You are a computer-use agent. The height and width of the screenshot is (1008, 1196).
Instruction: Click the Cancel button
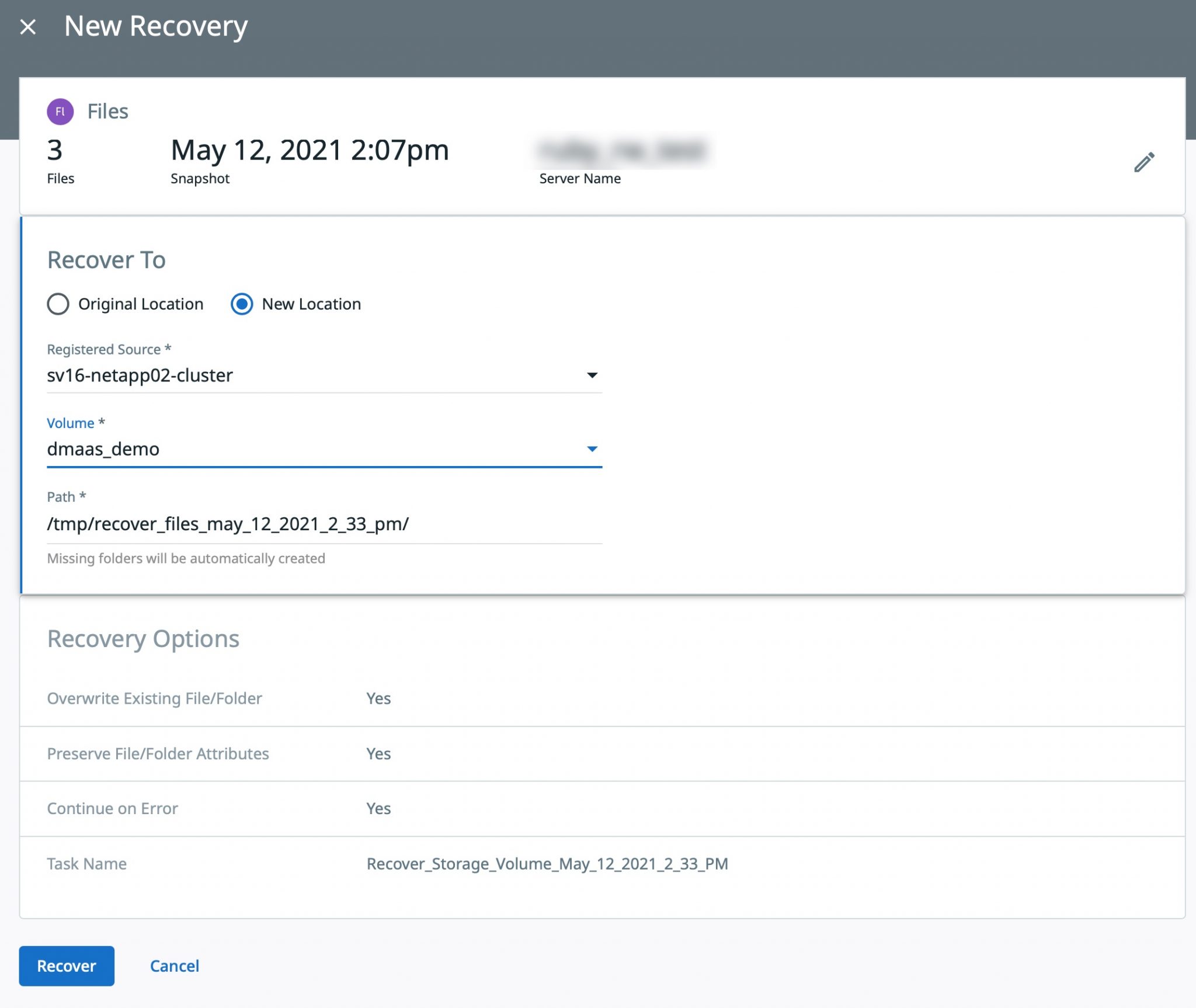(174, 965)
